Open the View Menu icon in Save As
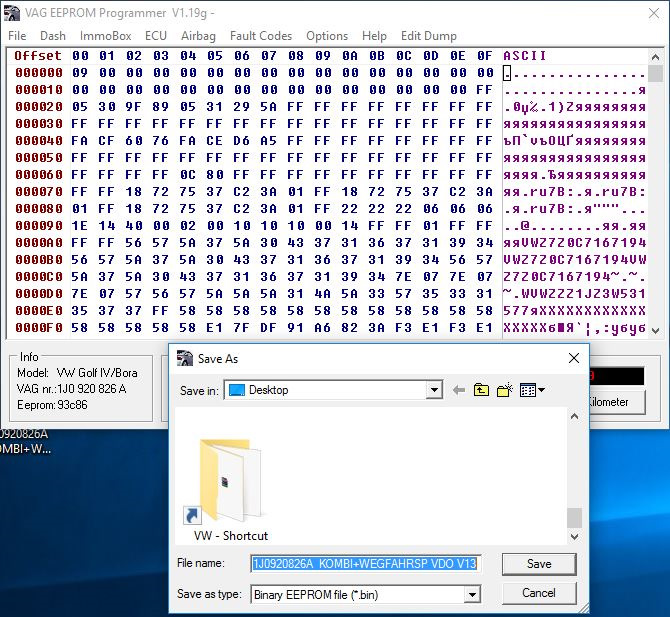670x617 pixels. click(x=532, y=390)
